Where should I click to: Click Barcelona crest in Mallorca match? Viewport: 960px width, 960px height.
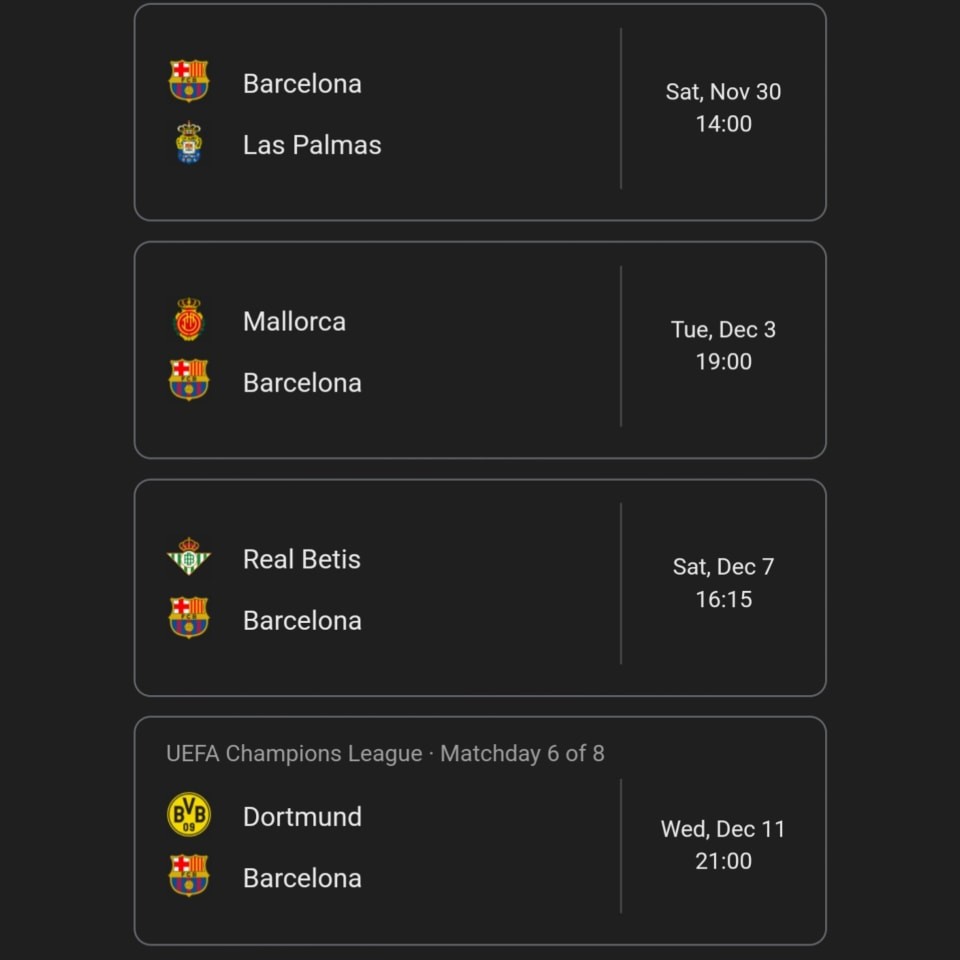(x=189, y=380)
